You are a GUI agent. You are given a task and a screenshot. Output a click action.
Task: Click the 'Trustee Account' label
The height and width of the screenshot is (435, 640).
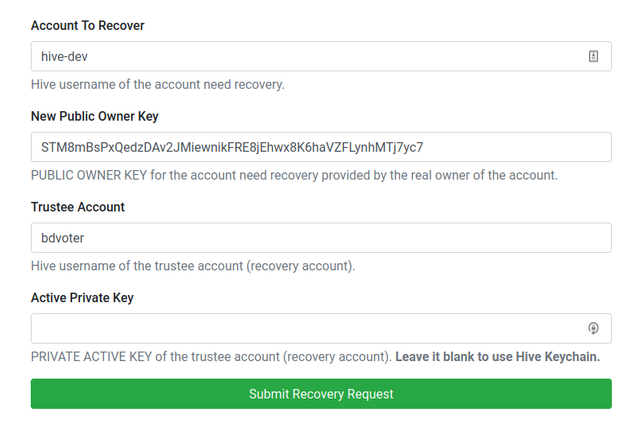click(x=78, y=207)
